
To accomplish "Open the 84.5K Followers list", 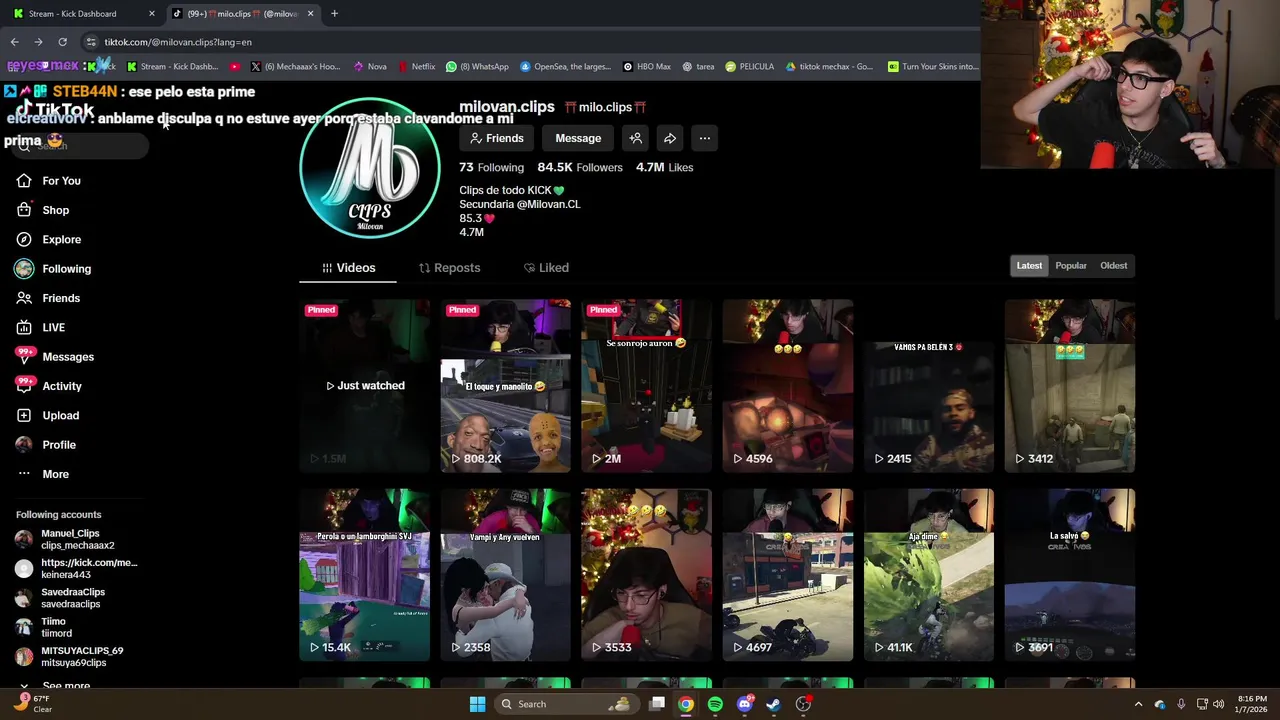I will [x=580, y=167].
